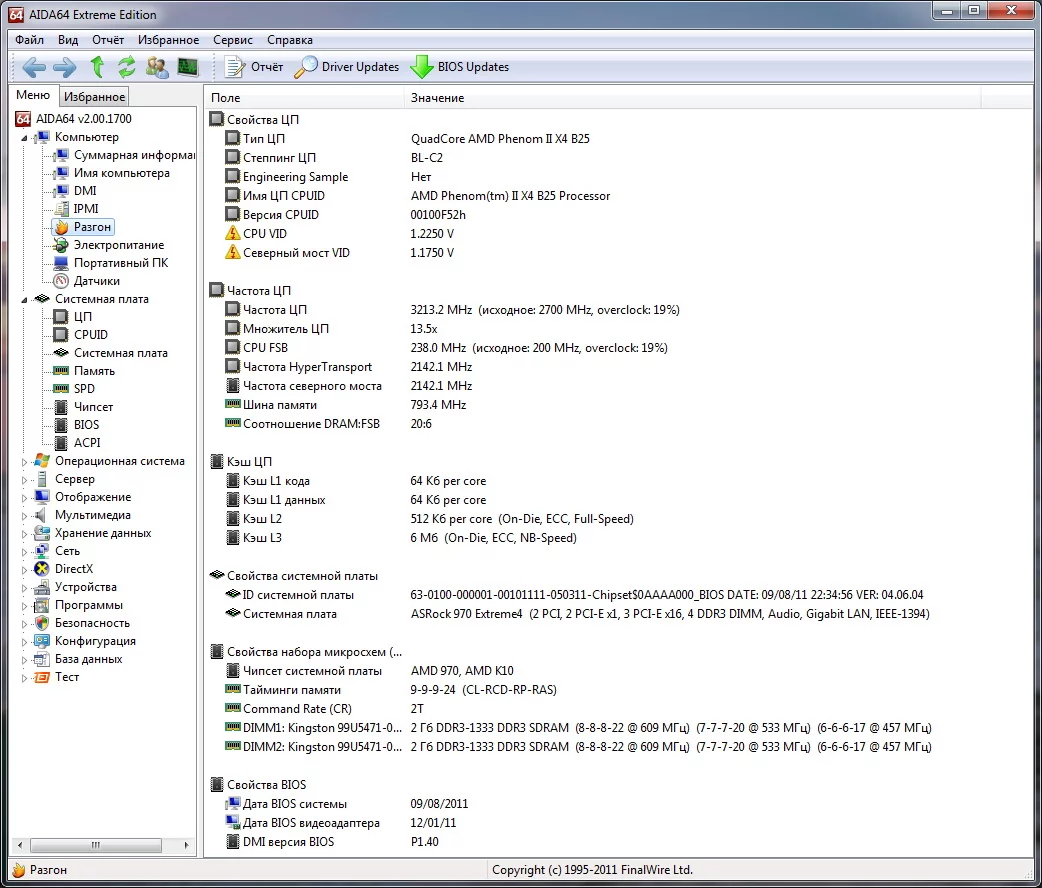Click the green up arrow icon
The height and width of the screenshot is (888, 1042).
click(x=97, y=67)
